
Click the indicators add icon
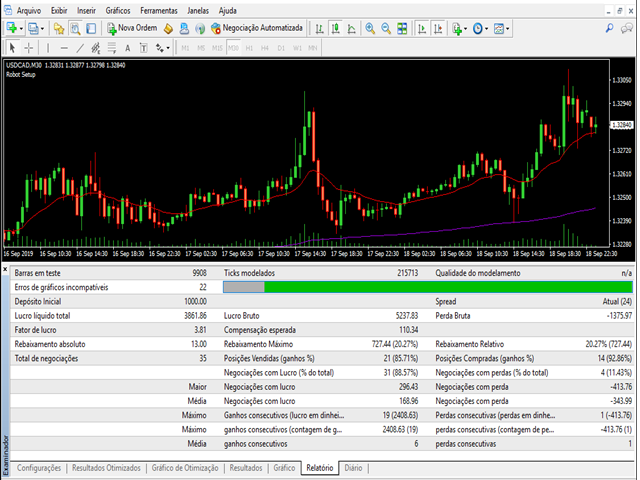pos(457,28)
